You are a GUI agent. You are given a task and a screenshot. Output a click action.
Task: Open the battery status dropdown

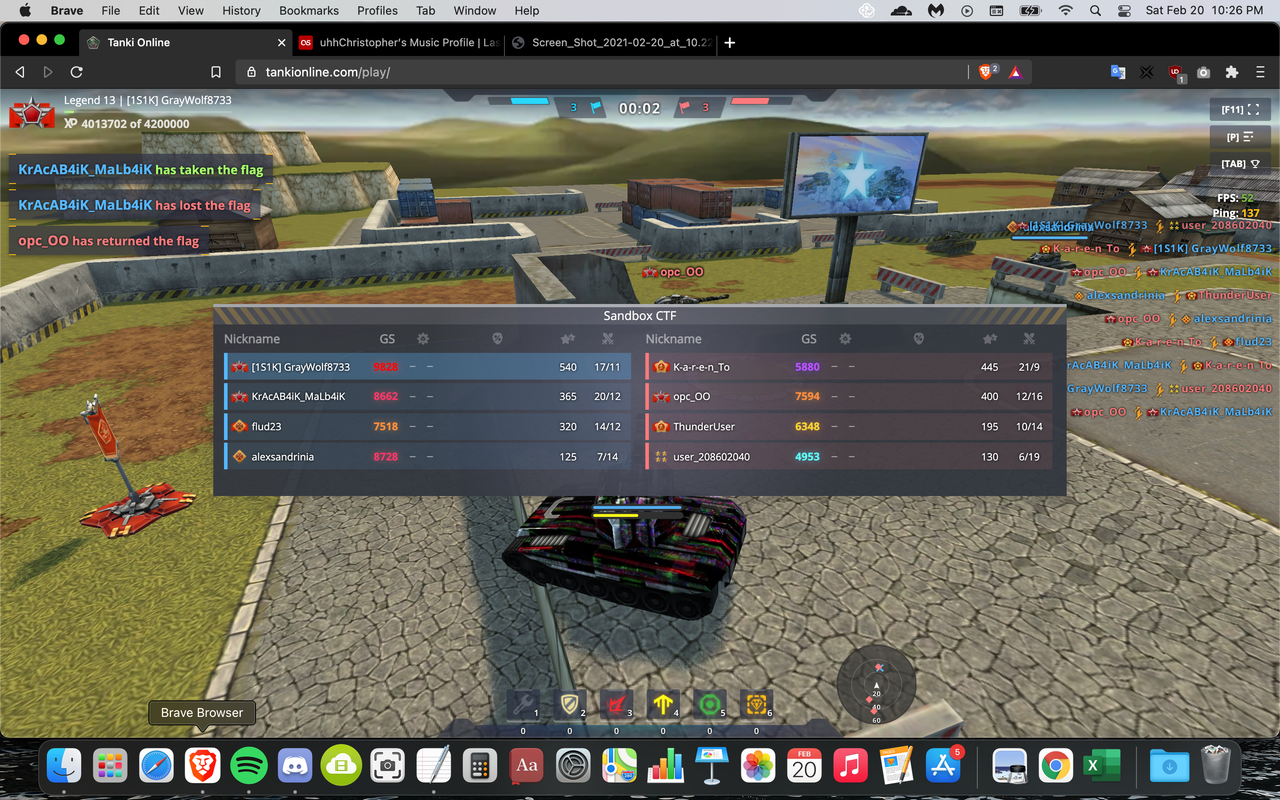pos(1030,11)
